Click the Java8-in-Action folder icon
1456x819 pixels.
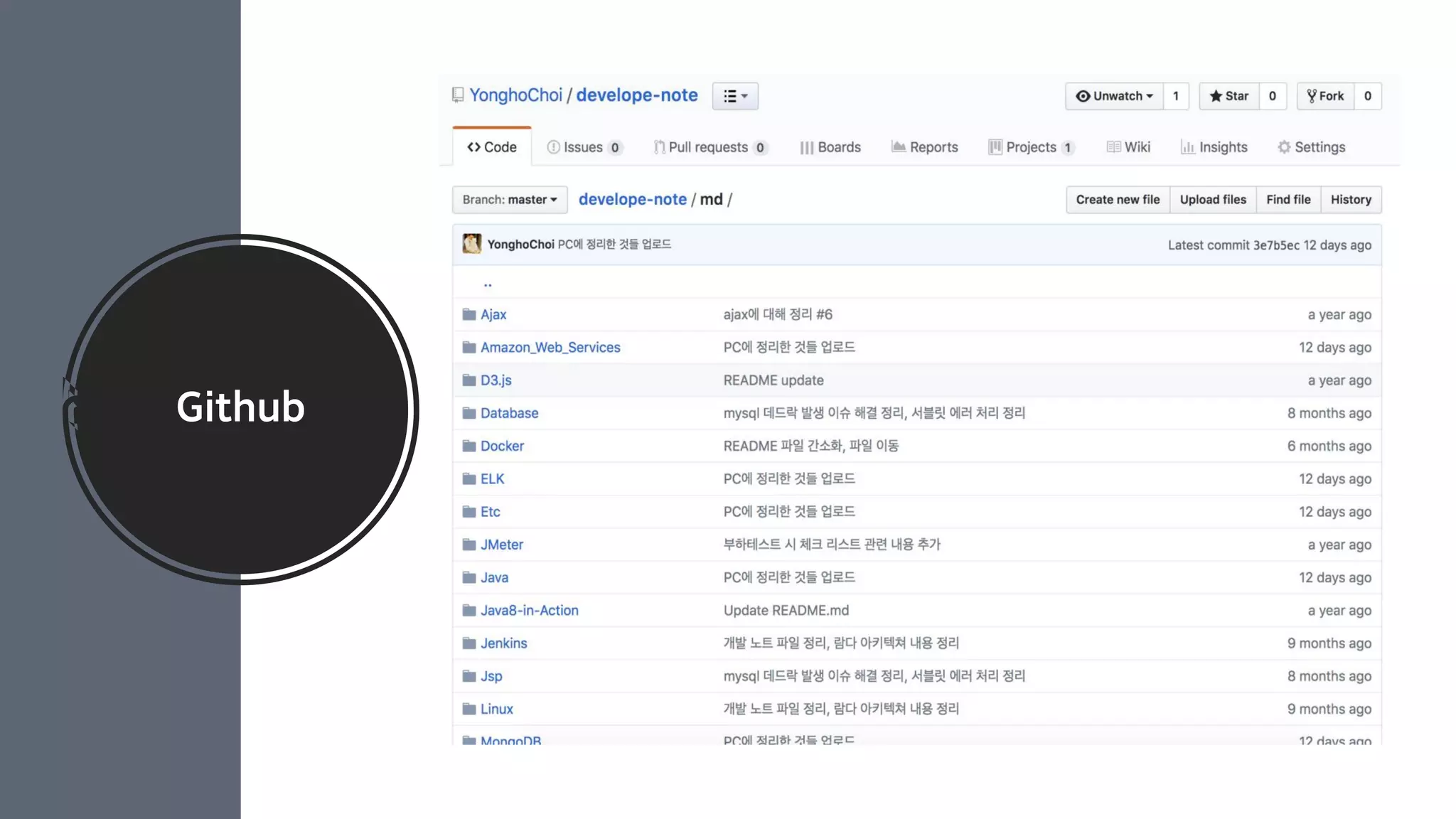469,611
